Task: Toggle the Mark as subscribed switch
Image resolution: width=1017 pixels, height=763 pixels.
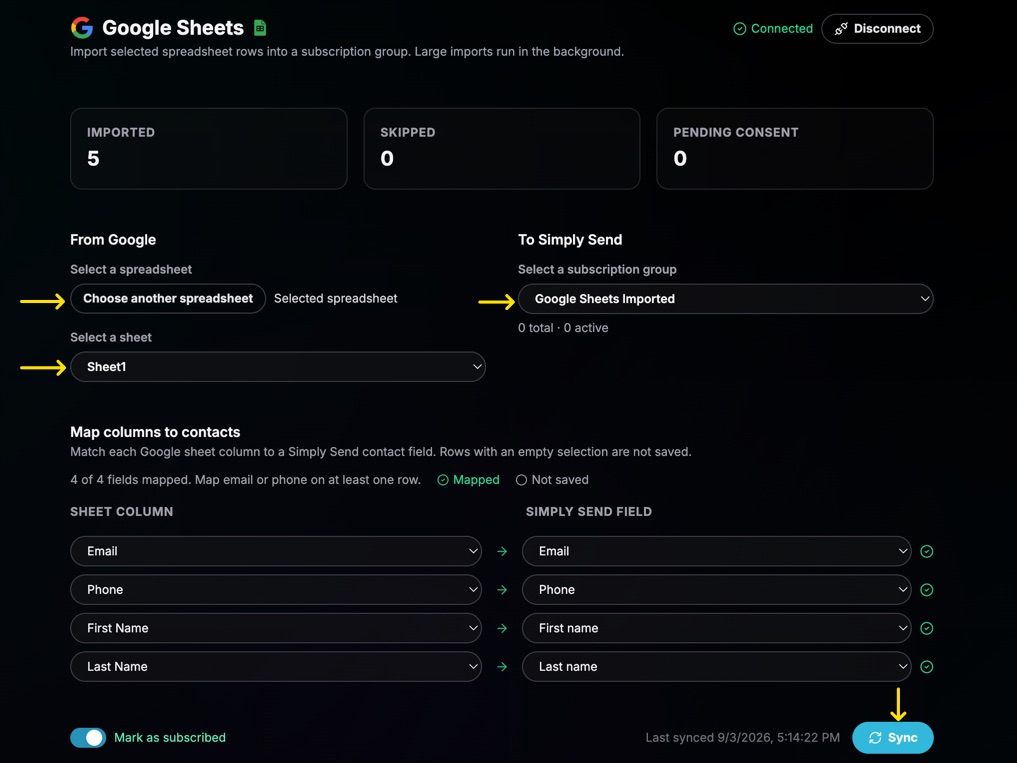Action: 88,738
